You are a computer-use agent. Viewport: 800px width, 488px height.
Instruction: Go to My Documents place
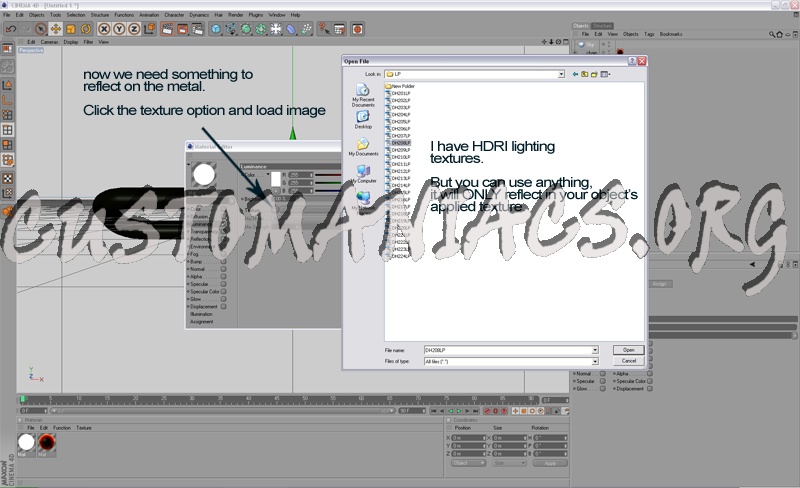click(x=363, y=147)
